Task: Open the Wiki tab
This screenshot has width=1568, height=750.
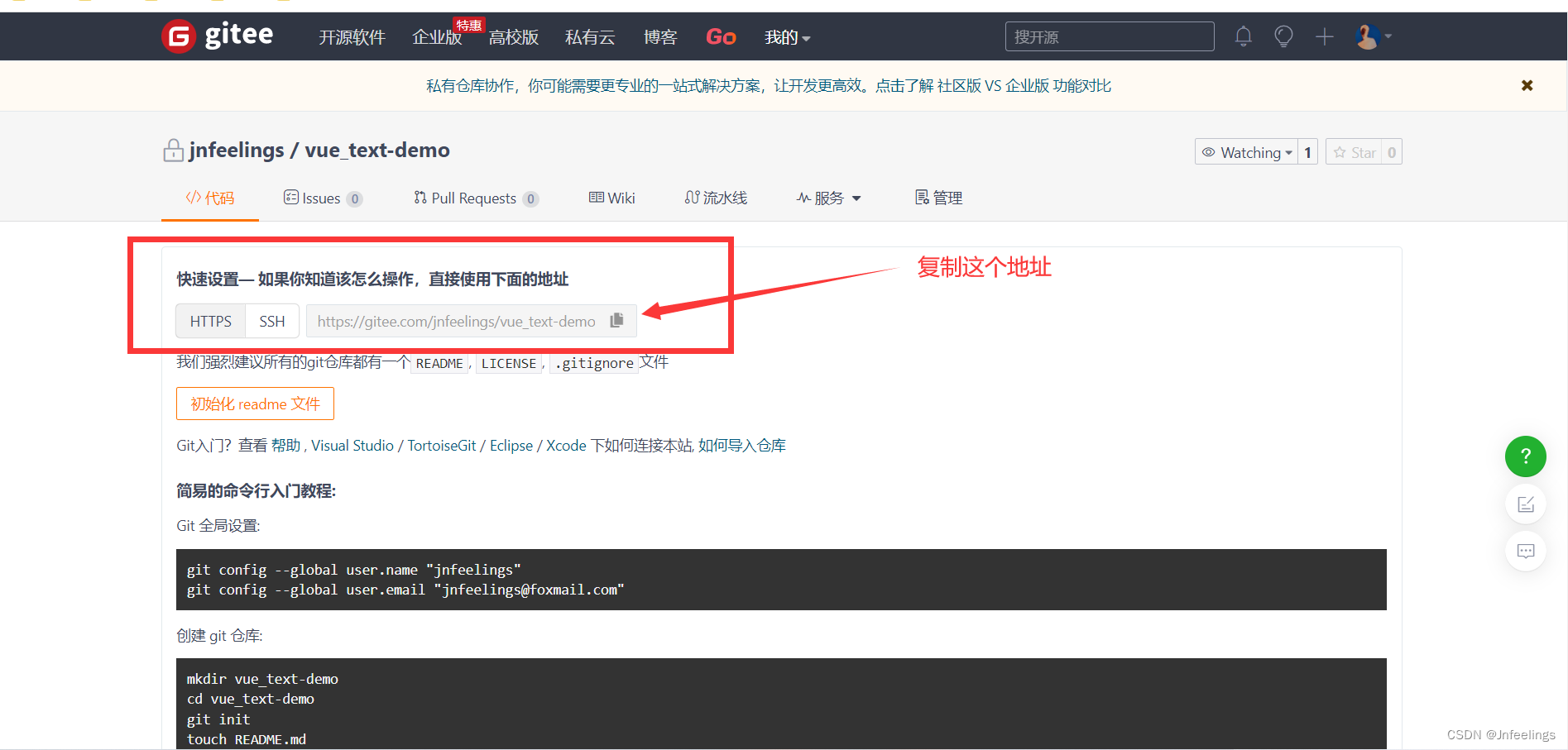Action: [x=612, y=198]
